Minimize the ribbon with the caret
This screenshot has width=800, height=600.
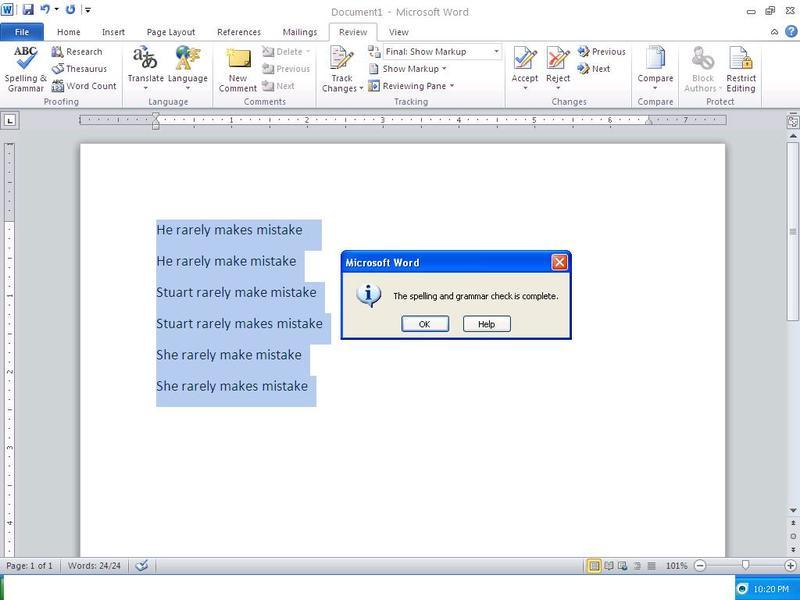click(774, 32)
